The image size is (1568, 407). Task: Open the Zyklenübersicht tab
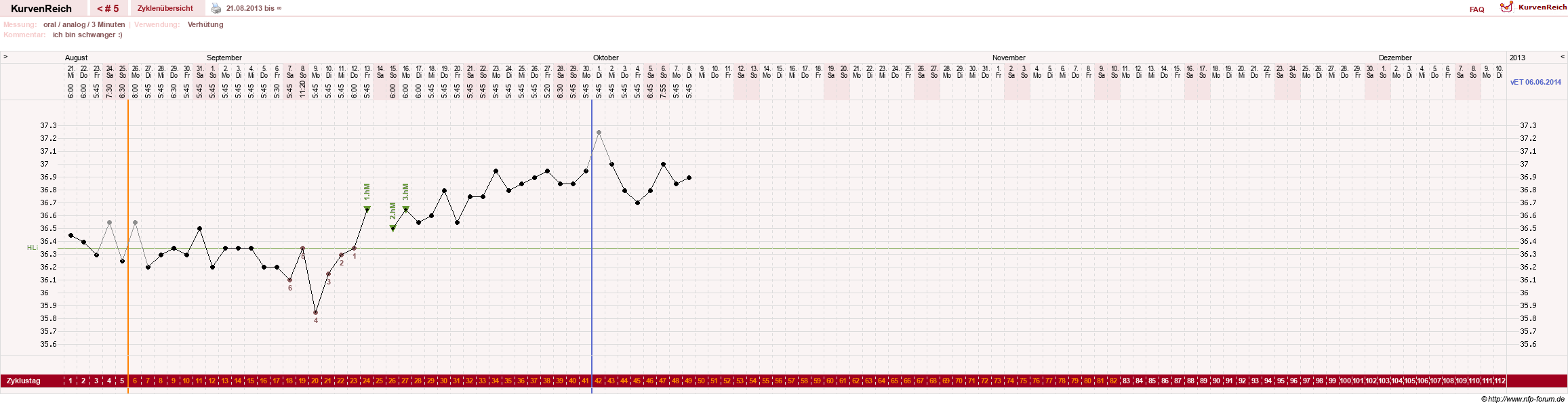tap(165, 8)
